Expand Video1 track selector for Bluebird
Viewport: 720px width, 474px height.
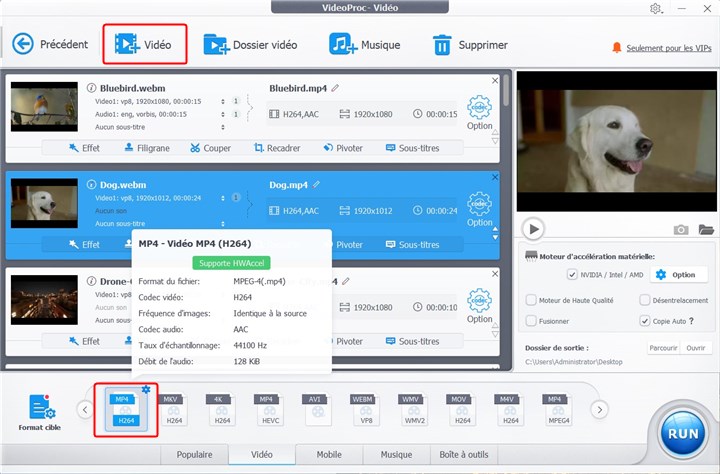coord(223,101)
